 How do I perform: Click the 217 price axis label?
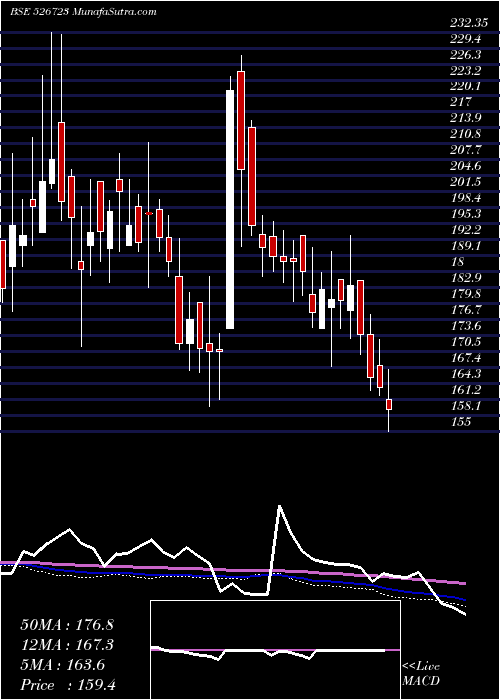(461, 102)
